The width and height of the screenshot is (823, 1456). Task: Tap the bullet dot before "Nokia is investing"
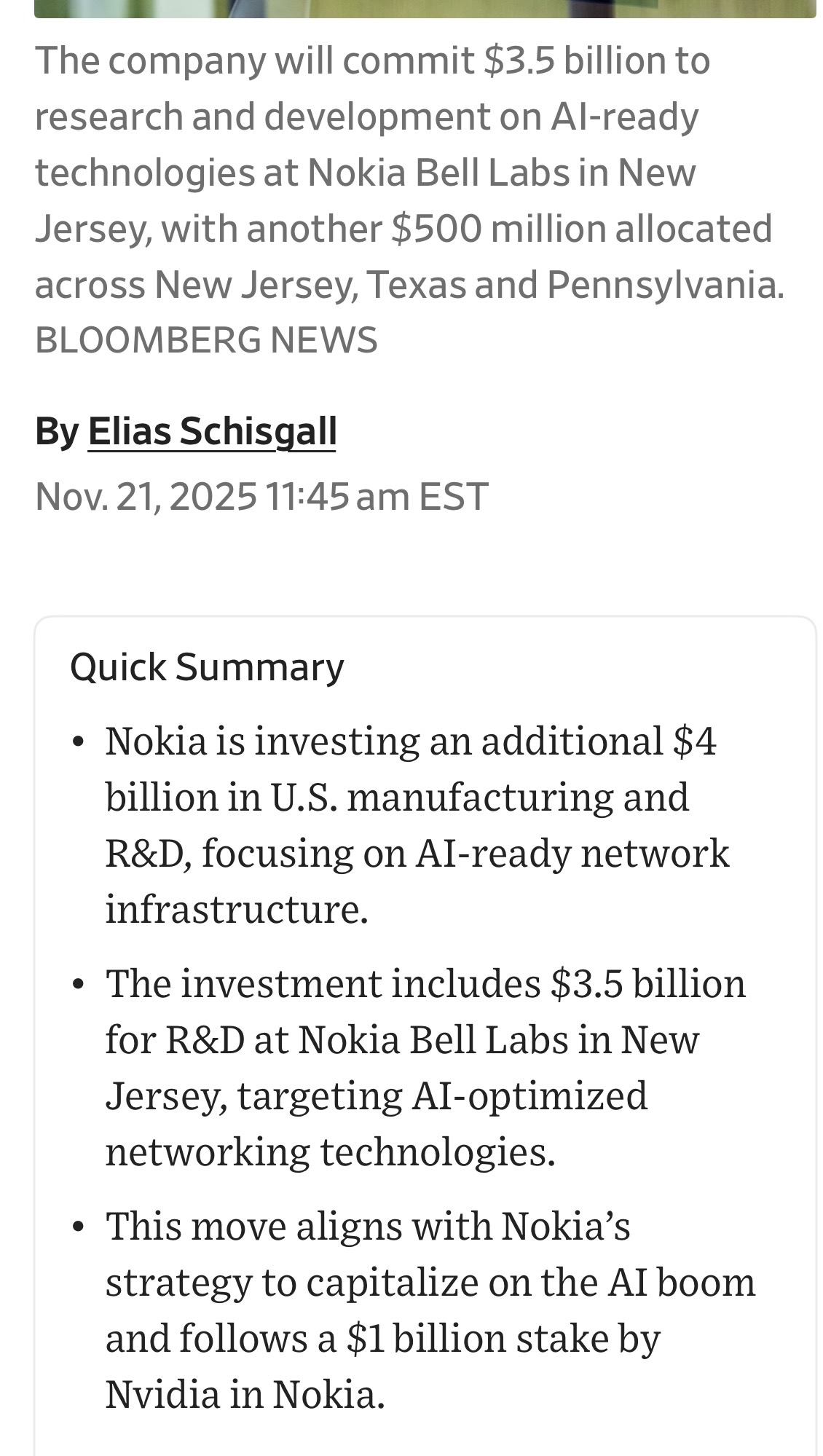click(79, 742)
